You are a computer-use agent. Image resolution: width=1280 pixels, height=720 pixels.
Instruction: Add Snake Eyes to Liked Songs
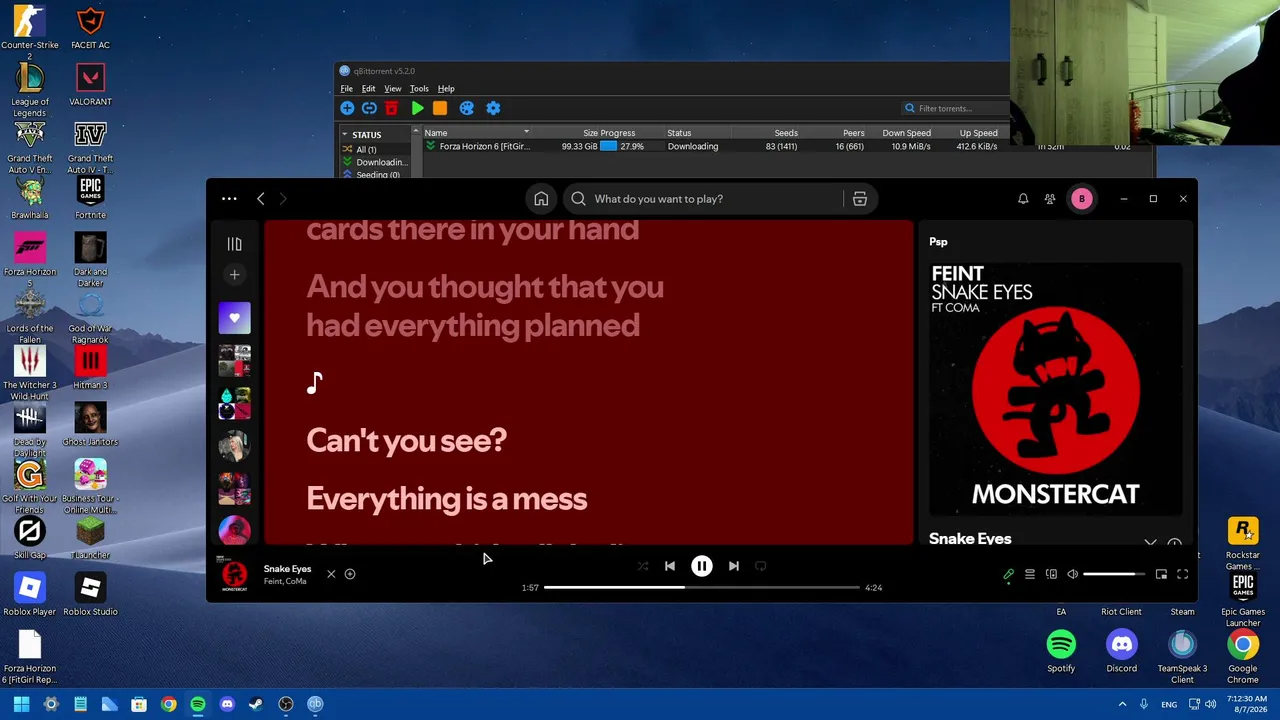[x=350, y=574]
